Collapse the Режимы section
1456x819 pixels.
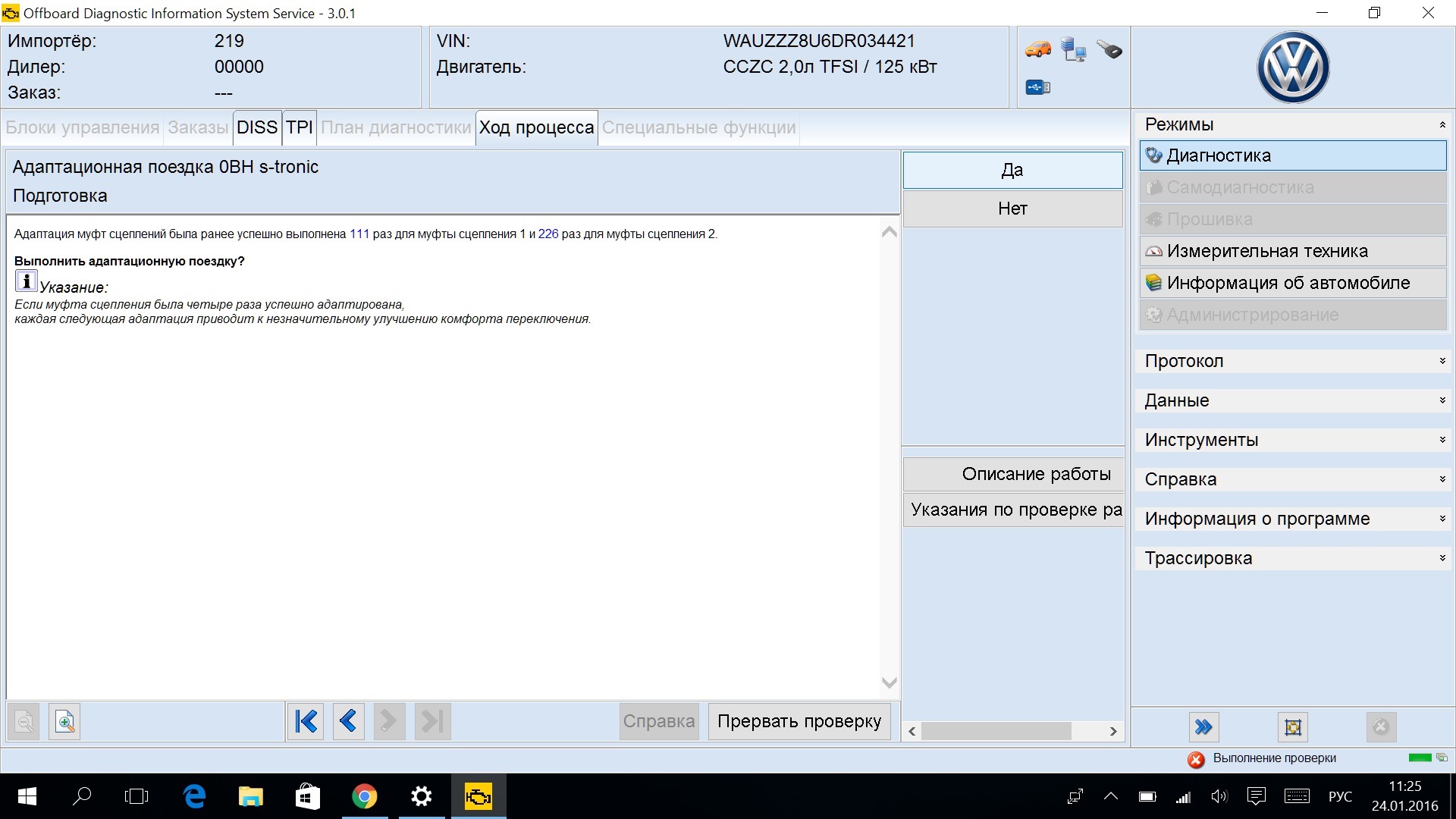click(x=1442, y=124)
